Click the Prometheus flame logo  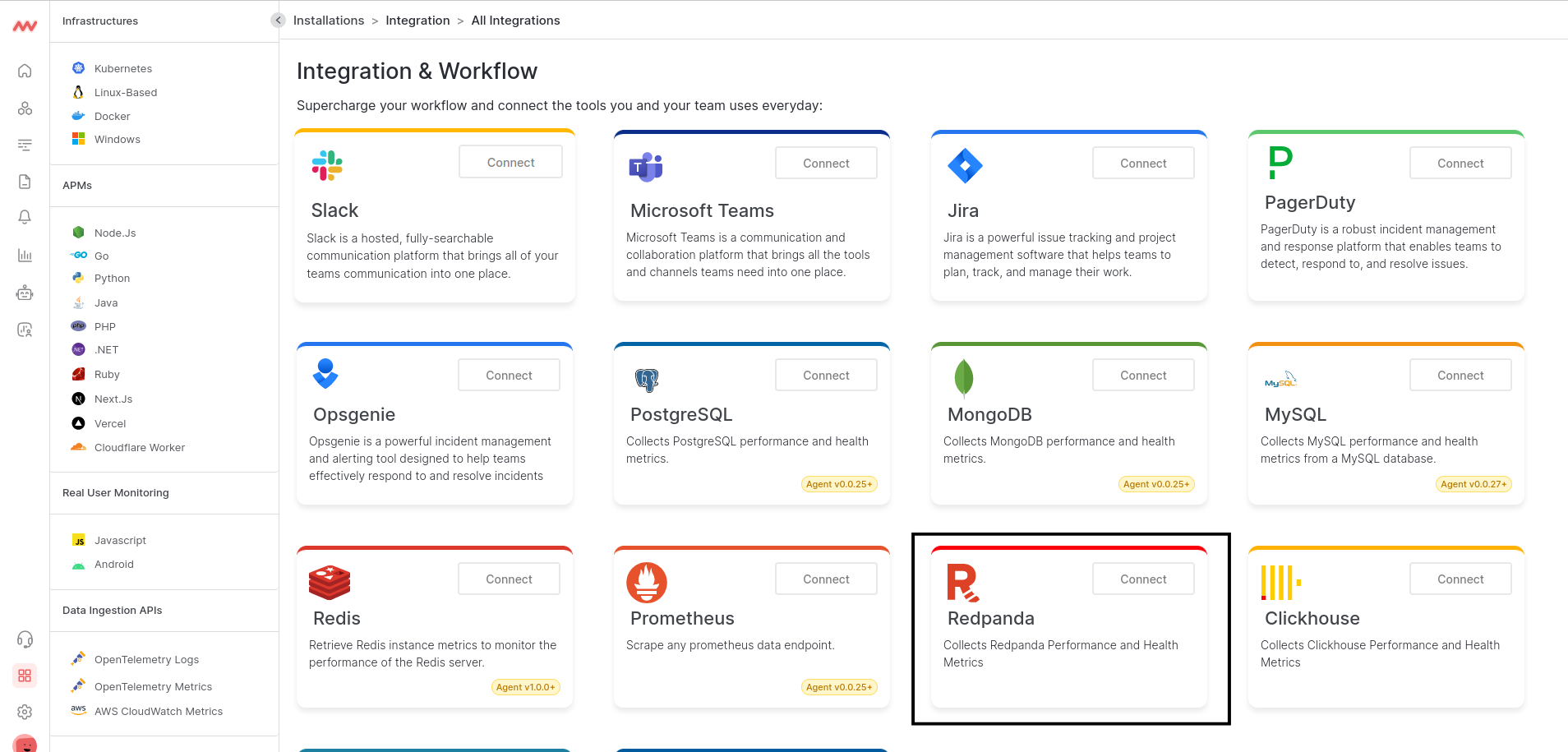(647, 583)
